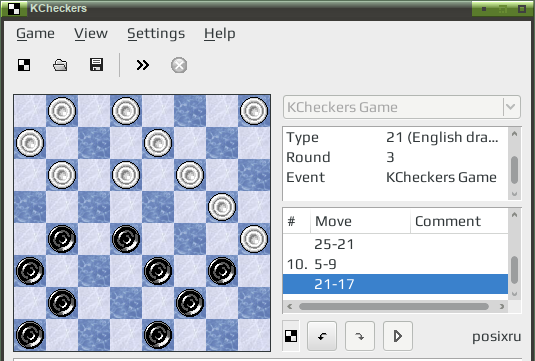This screenshot has height=361, width=535.
Task: Click the Move column header
Action: pyautogui.click(x=360, y=221)
